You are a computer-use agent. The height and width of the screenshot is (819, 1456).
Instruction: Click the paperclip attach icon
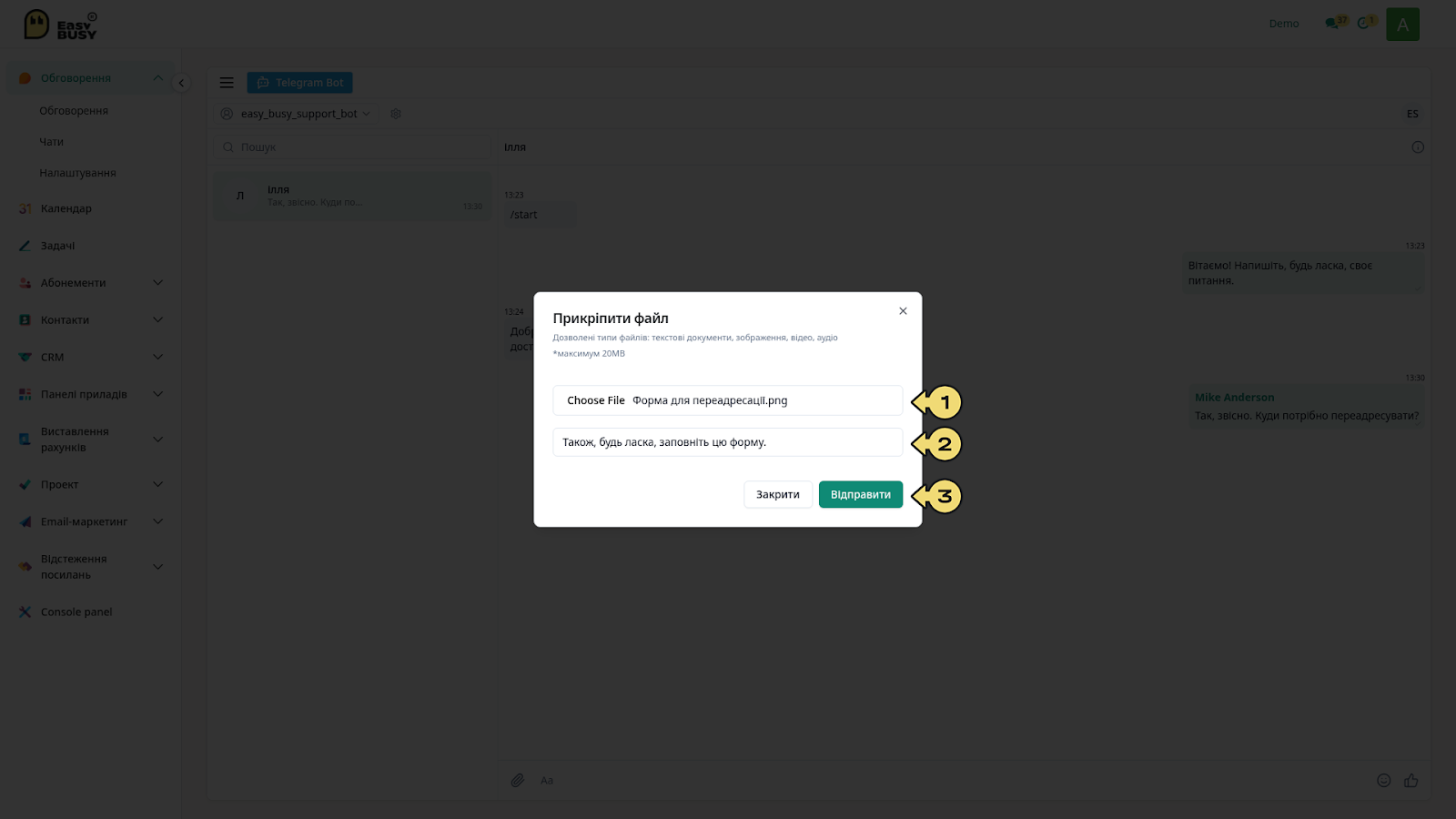pyautogui.click(x=517, y=780)
